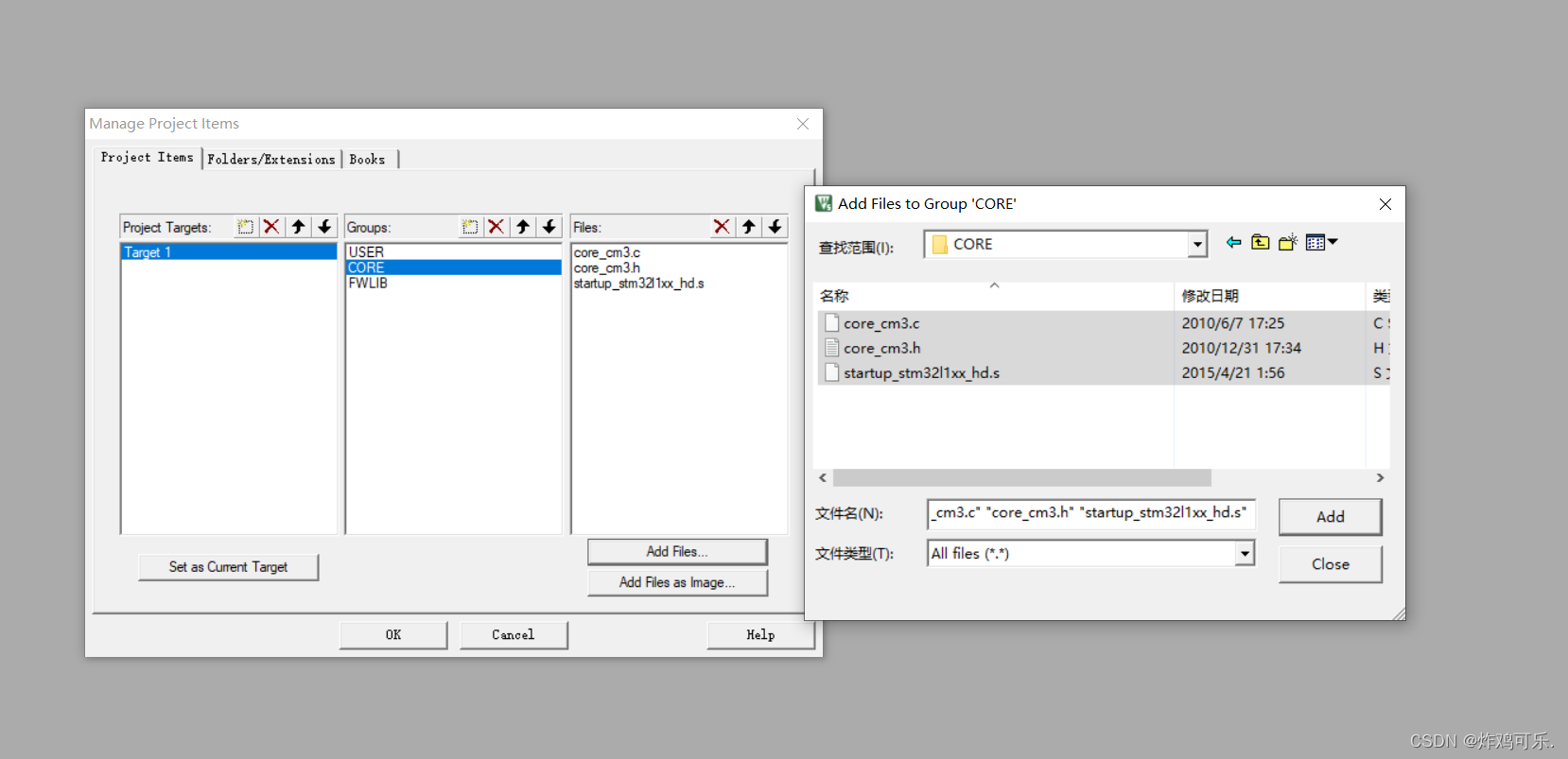Click Add Files as Image... button

pyautogui.click(x=677, y=582)
